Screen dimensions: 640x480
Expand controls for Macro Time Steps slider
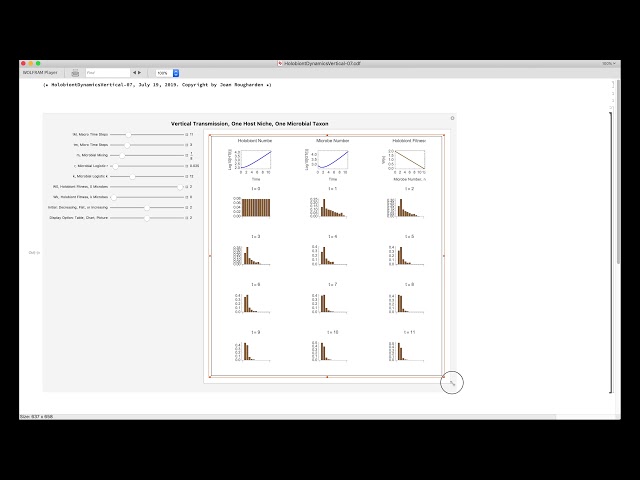(187, 134)
